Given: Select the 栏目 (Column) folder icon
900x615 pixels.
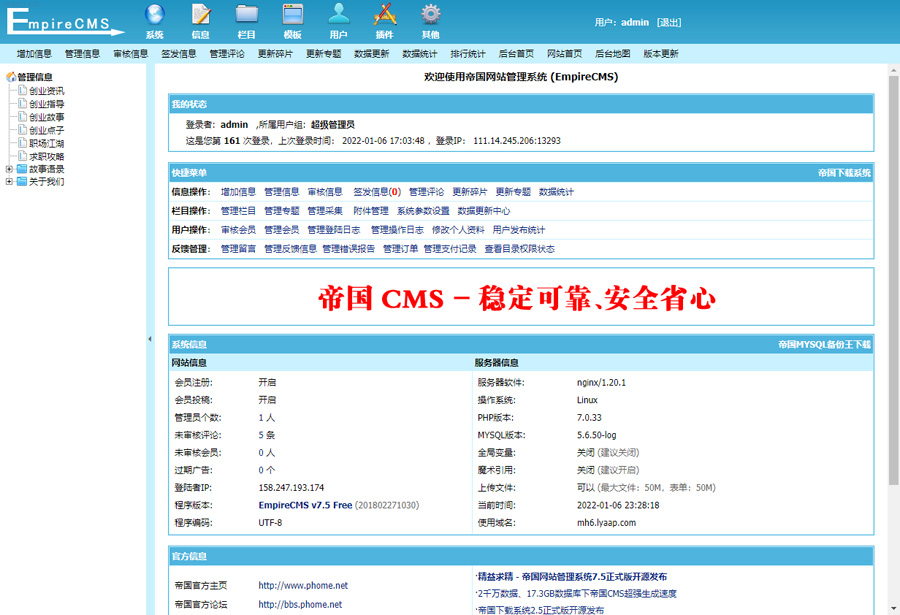Looking at the screenshot, I should 246,15.
